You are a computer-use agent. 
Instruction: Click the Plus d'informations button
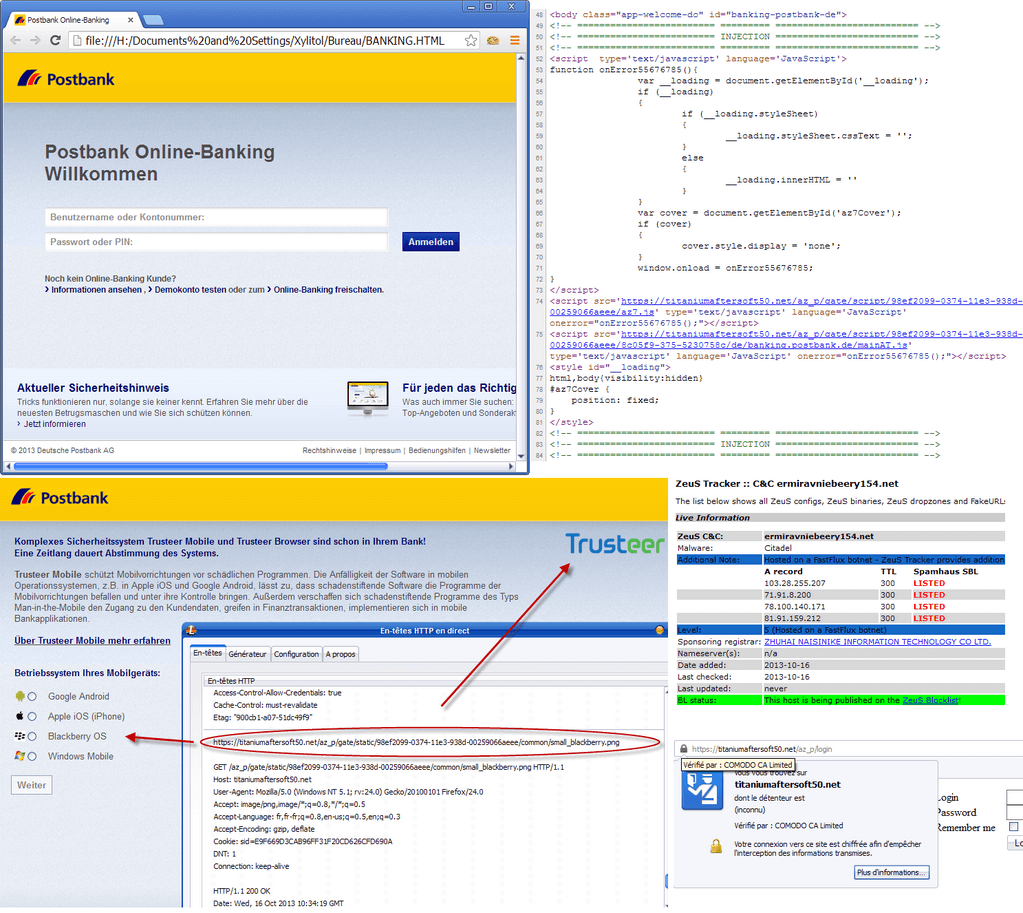pyautogui.click(x=891, y=873)
